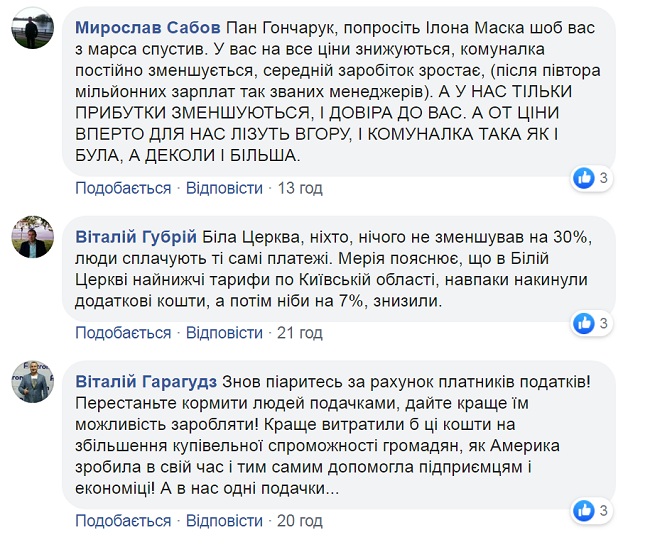Viewport: 650px width, 547px height.
Task: Open Мирослав Сабов's profile picture
Action: tap(32, 28)
